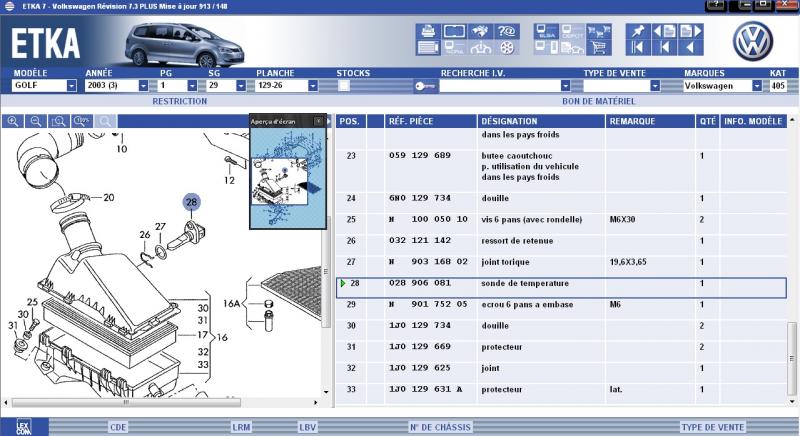The image size is (800, 436).
Task: Click the DÉSIGNATION column header
Action: [541, 121]
